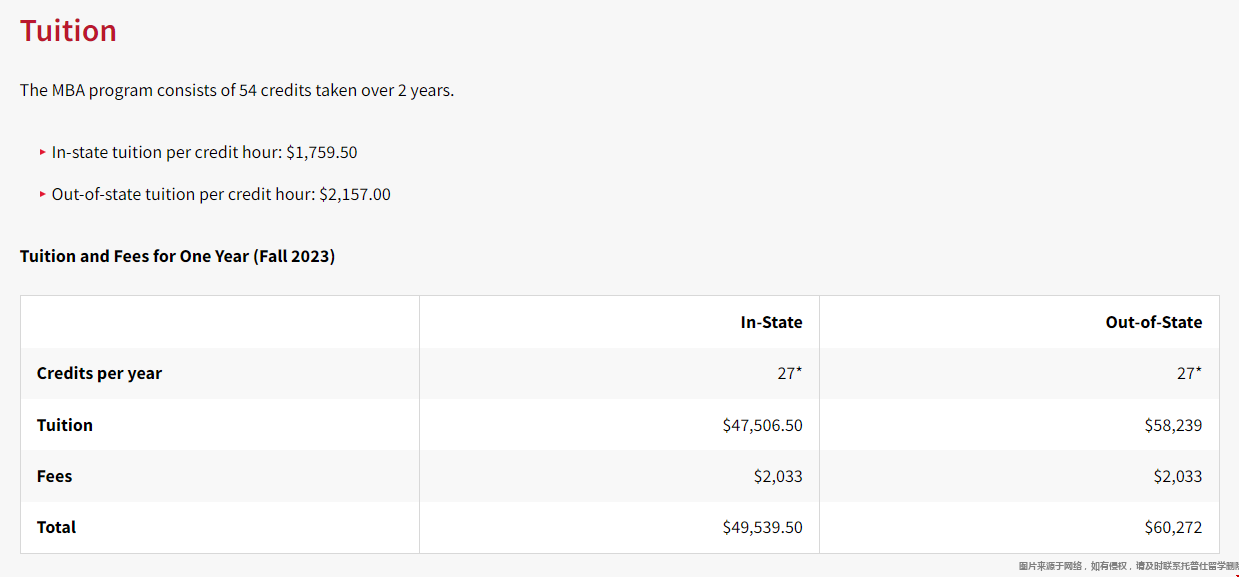Select the $49,539.50 in-state total
This screenshot has width=1239, height=577.
click(x=762, y=527)
